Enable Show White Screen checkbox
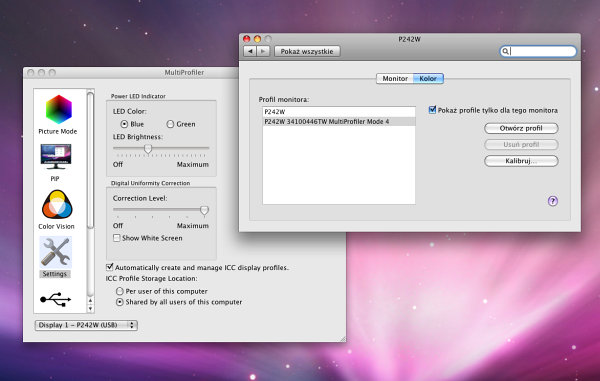This screenshot has width=600, height=381. (117, 238)
